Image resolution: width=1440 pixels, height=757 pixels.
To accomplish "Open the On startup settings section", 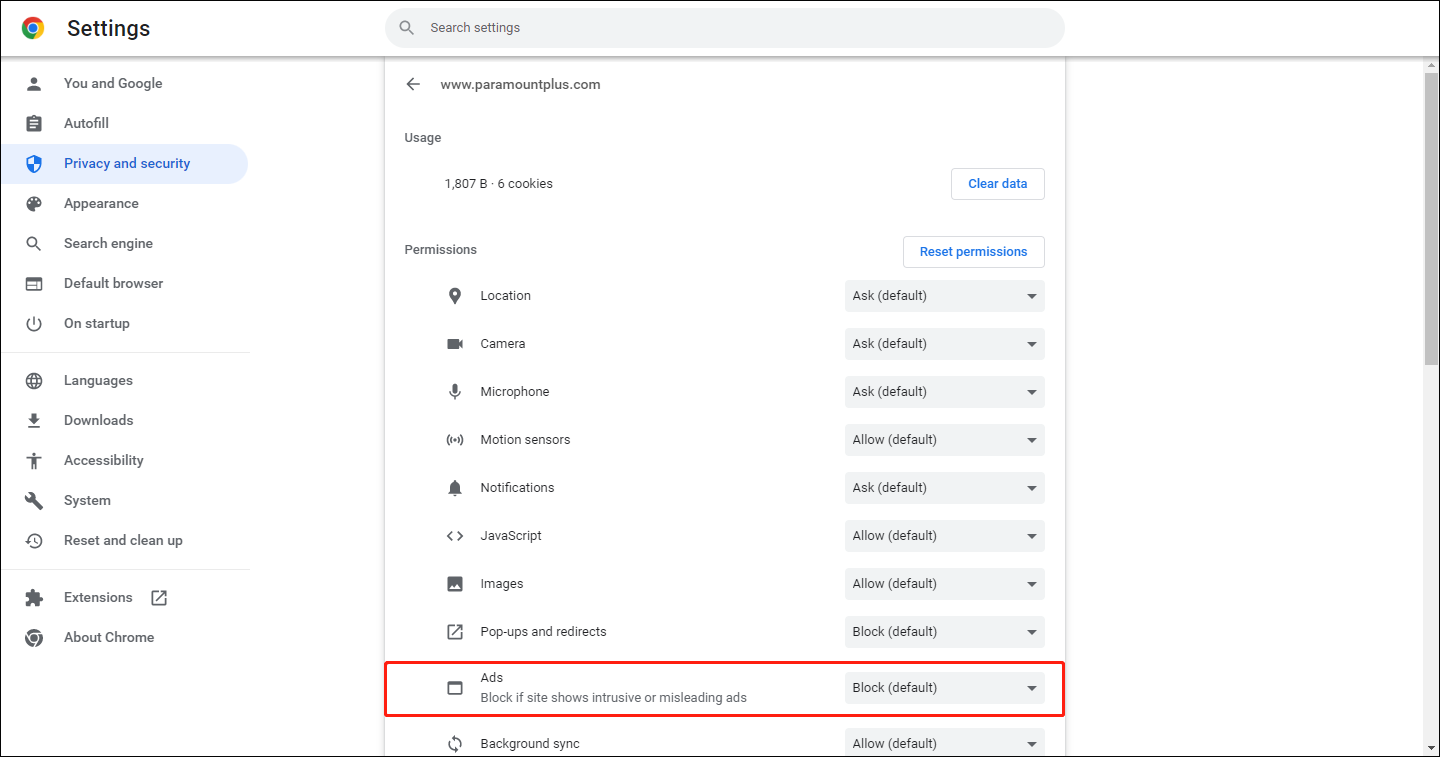I will [96, 323].
